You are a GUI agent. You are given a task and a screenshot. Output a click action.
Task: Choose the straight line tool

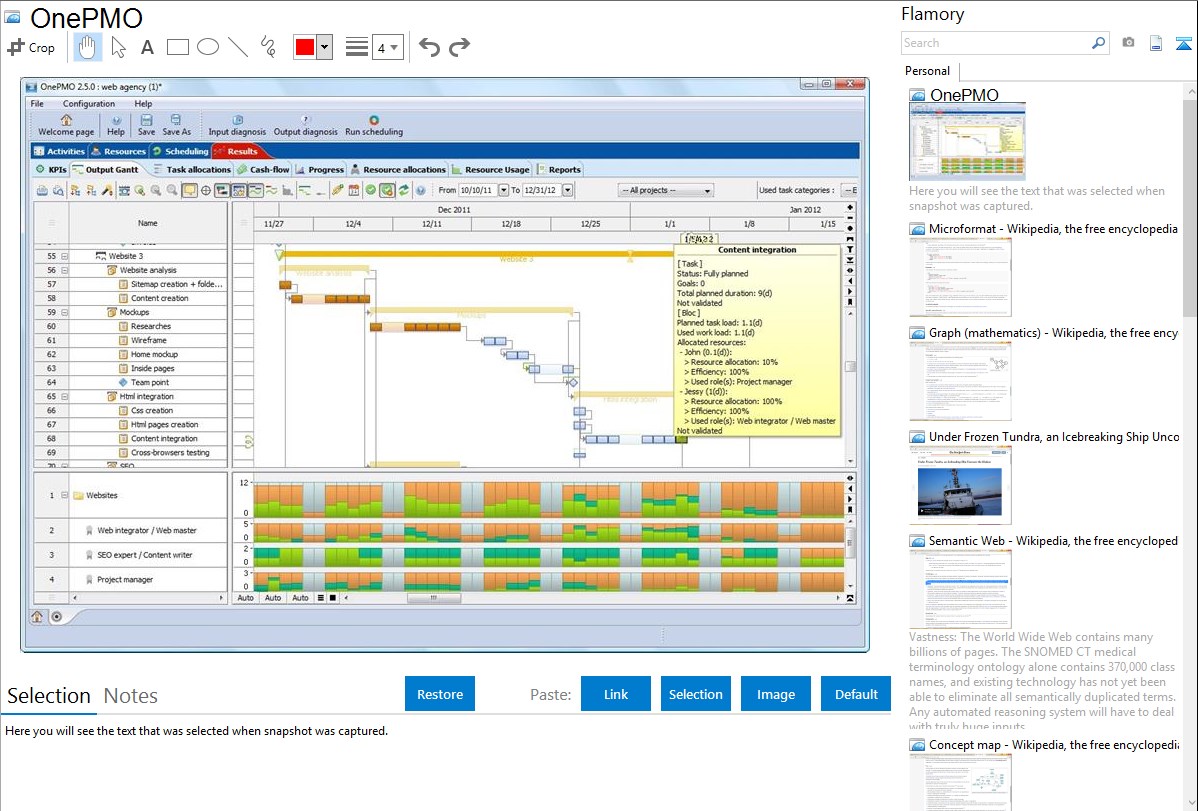coord(238,47)
